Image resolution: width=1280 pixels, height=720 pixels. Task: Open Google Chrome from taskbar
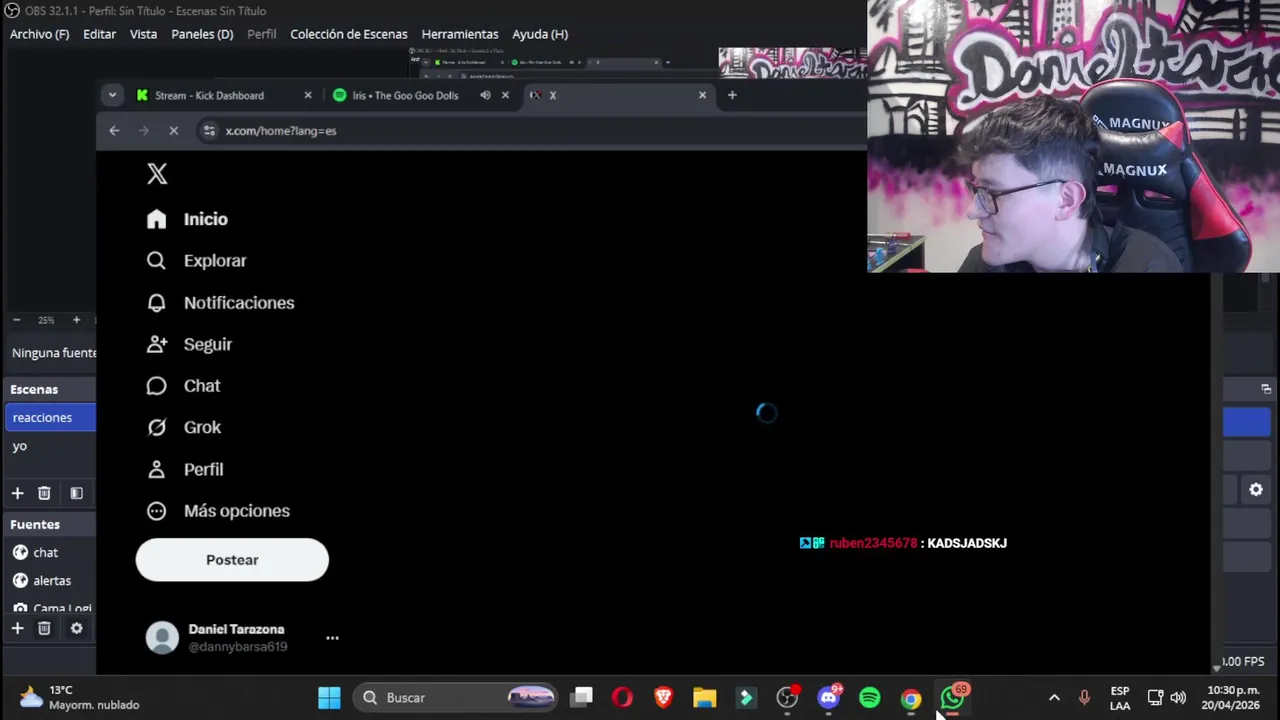(x=911, y=698)
